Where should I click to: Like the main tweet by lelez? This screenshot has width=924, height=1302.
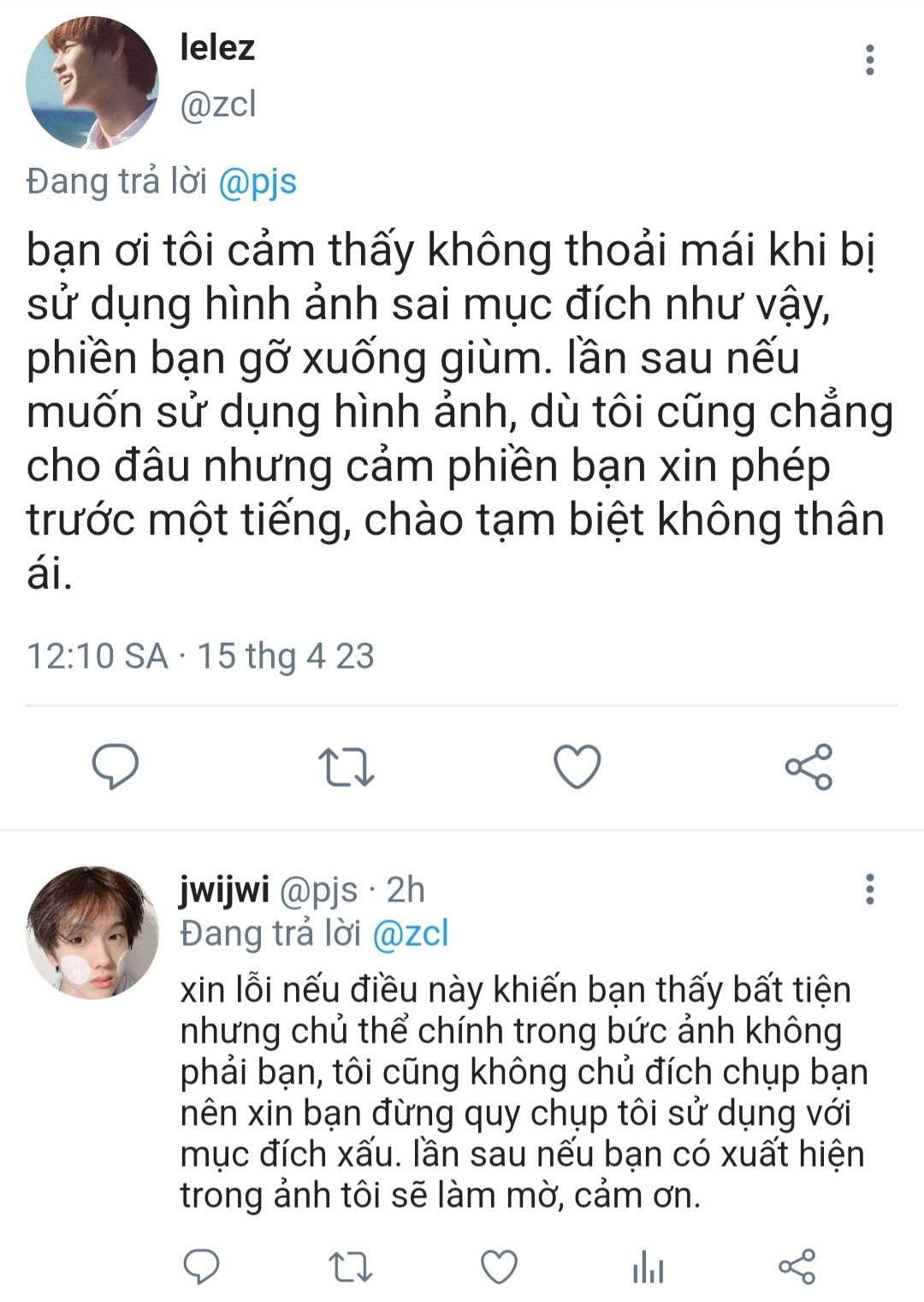(x=577, y=766)
